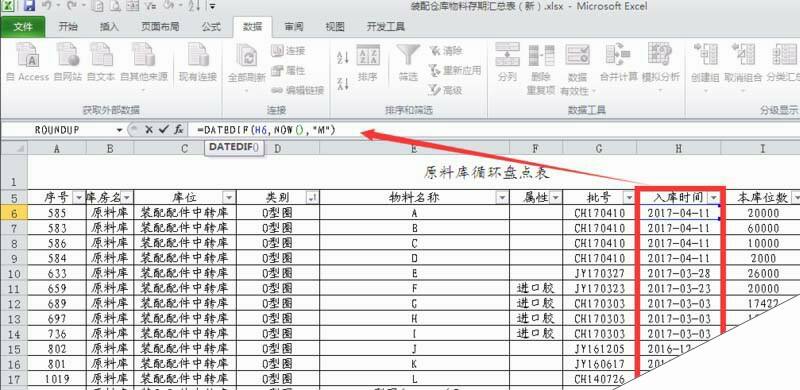Click the Connections (连接) button
This screenshot has width=800, height=390.
[x=288, y=51]
